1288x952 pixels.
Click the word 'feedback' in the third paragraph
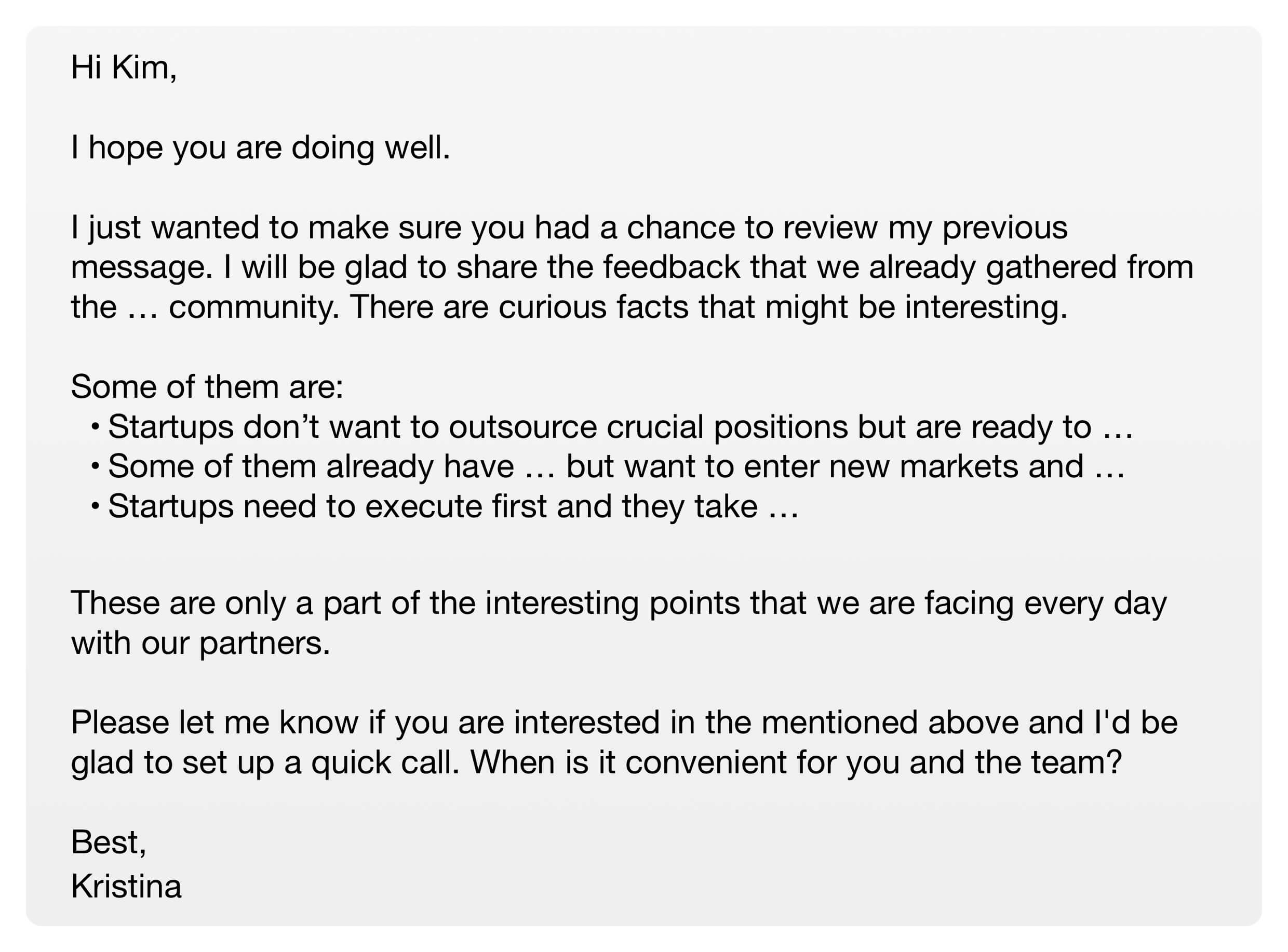672,267
